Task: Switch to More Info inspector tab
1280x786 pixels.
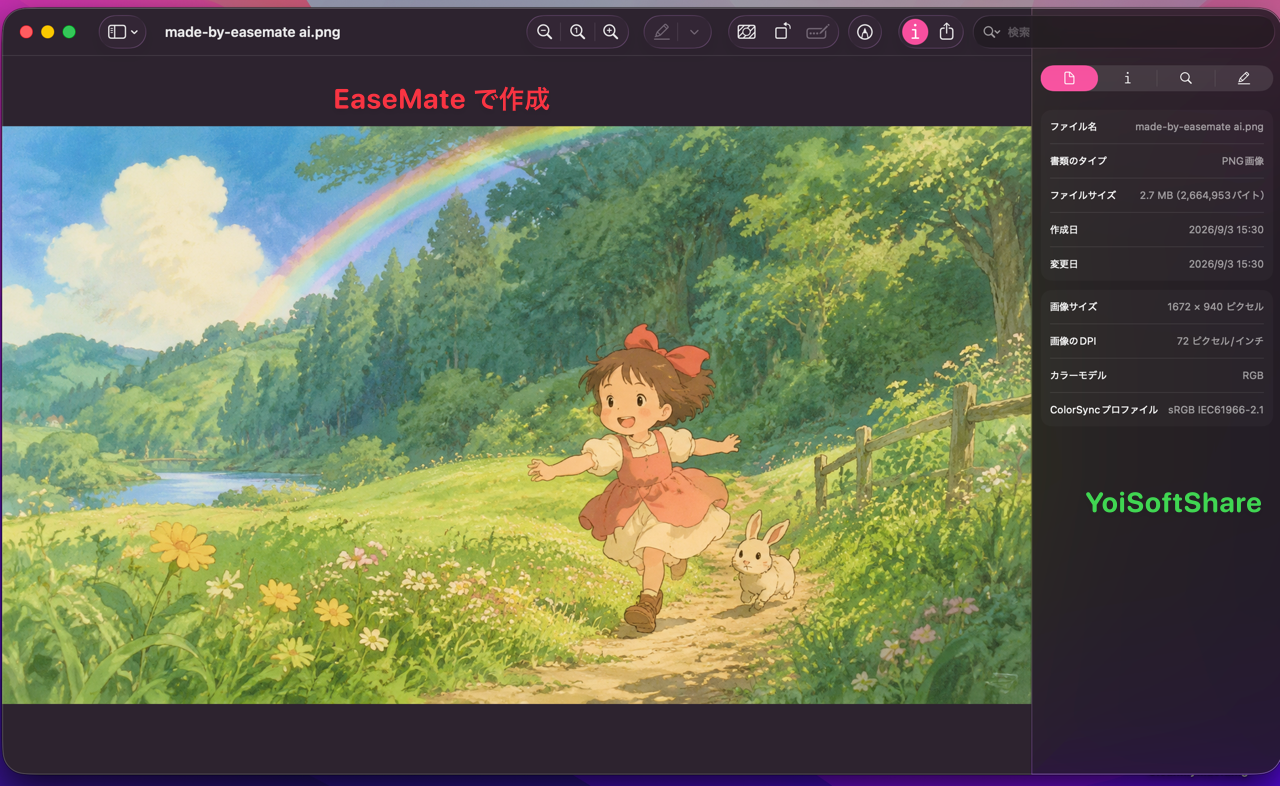Action: pyautogui.click(x=1127, y=78)
